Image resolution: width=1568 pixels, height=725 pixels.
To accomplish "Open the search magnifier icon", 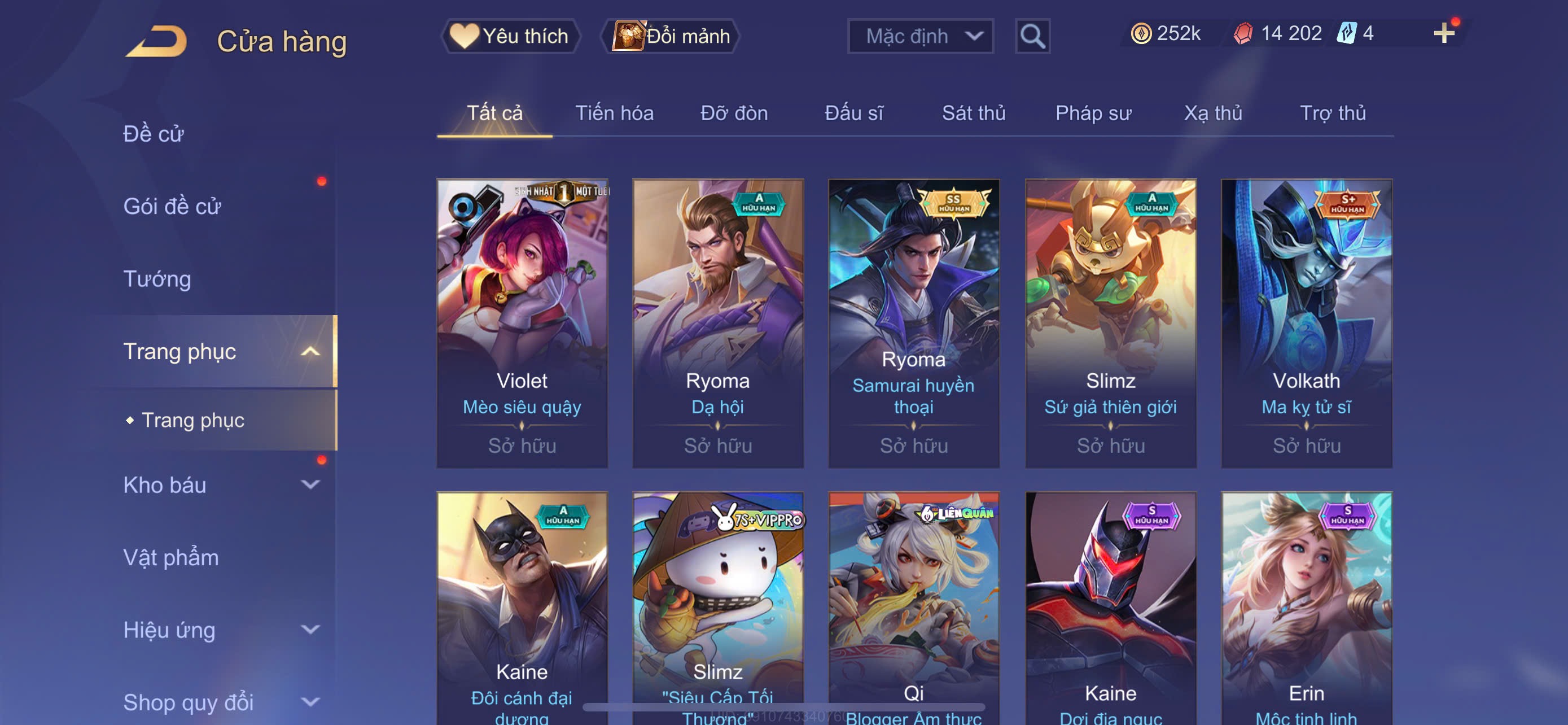I will (x=1032, y=37).
